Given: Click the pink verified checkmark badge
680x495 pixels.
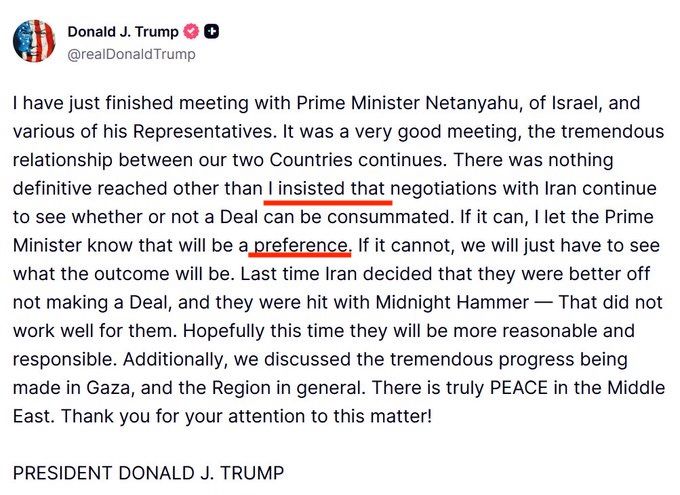Looking at the screenshot, I should click(x=189, y=32).
